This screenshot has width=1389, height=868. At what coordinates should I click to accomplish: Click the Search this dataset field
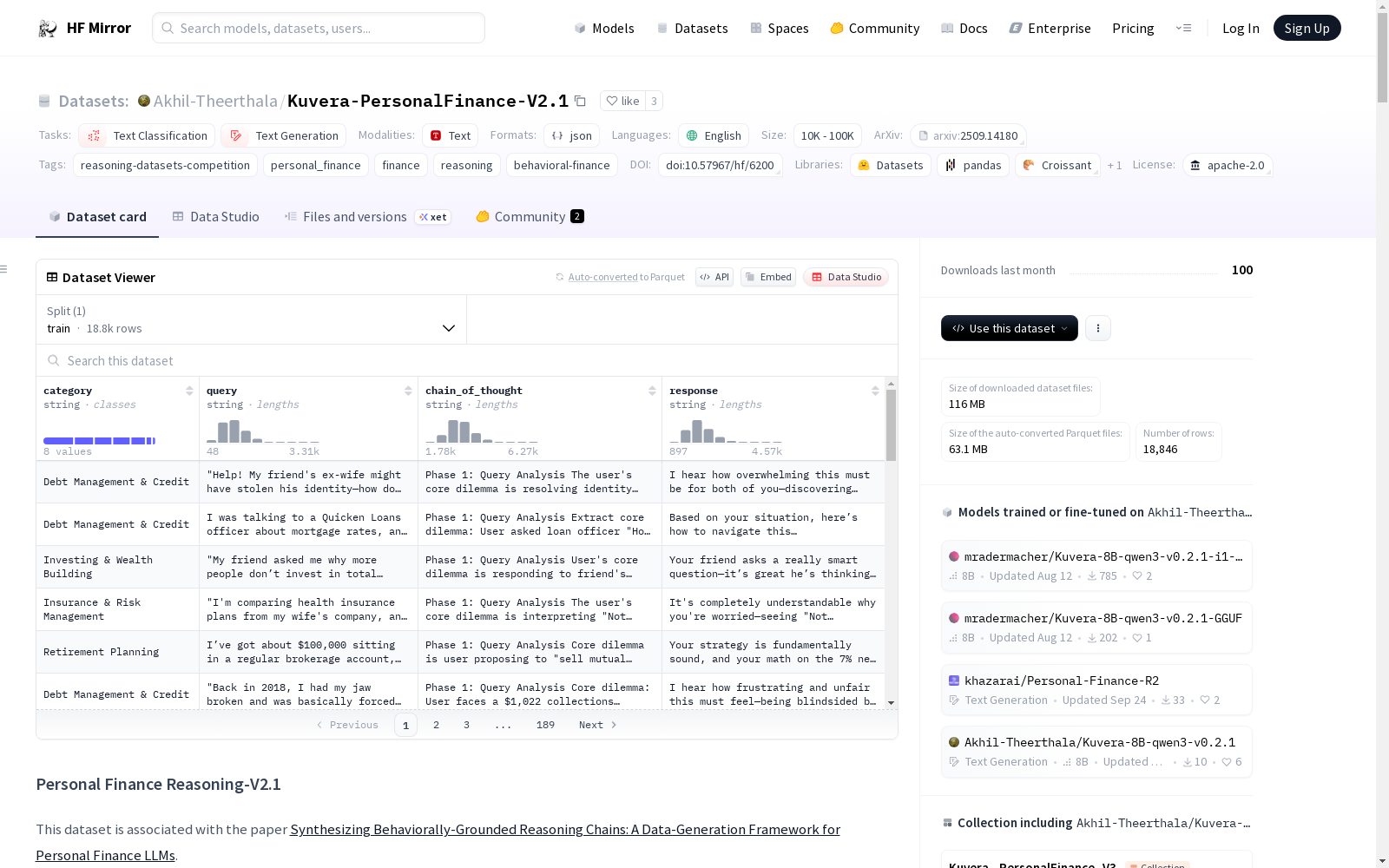click(467, 360)
